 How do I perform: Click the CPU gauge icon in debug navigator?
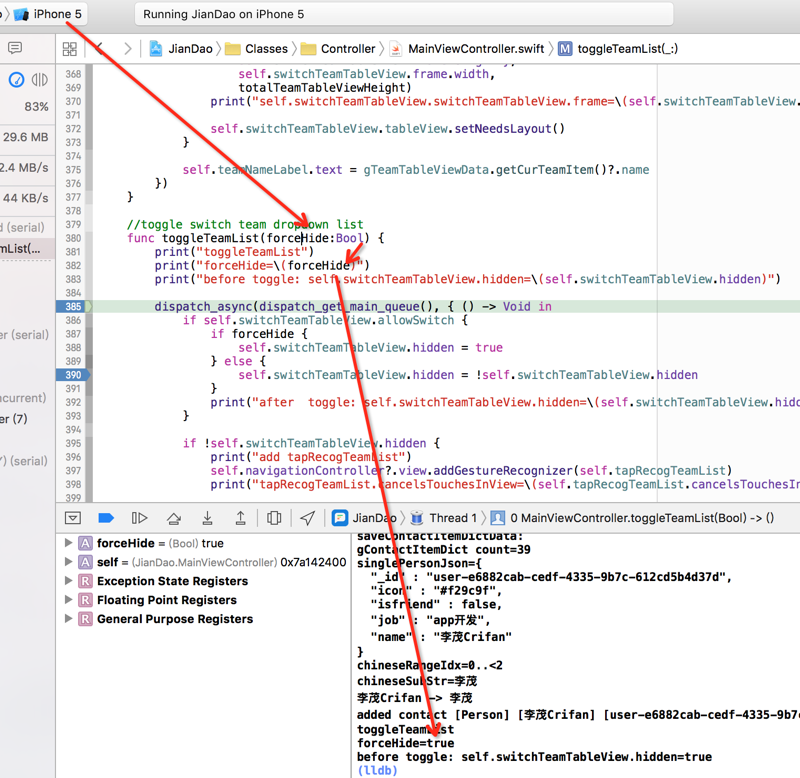(x=16, y=80)
